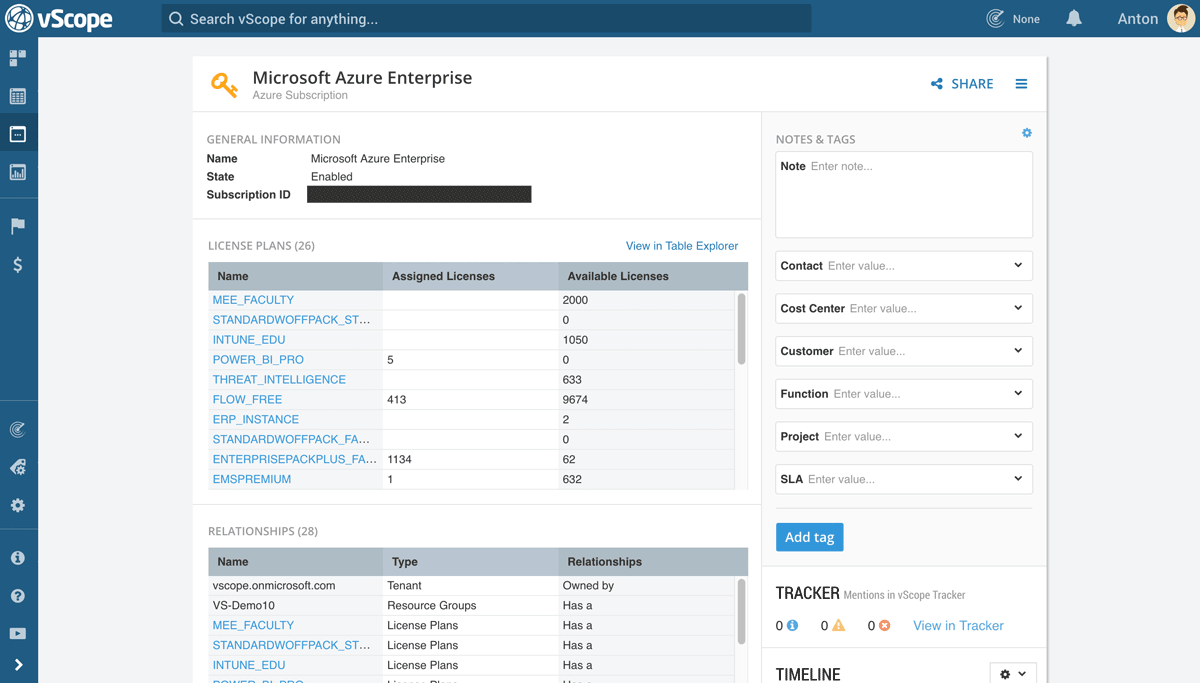The width and height of the screenshot is (1200, 683).
Task: Expand the sidebar with the bottom chevron
Action: click(x=18, y=665)
